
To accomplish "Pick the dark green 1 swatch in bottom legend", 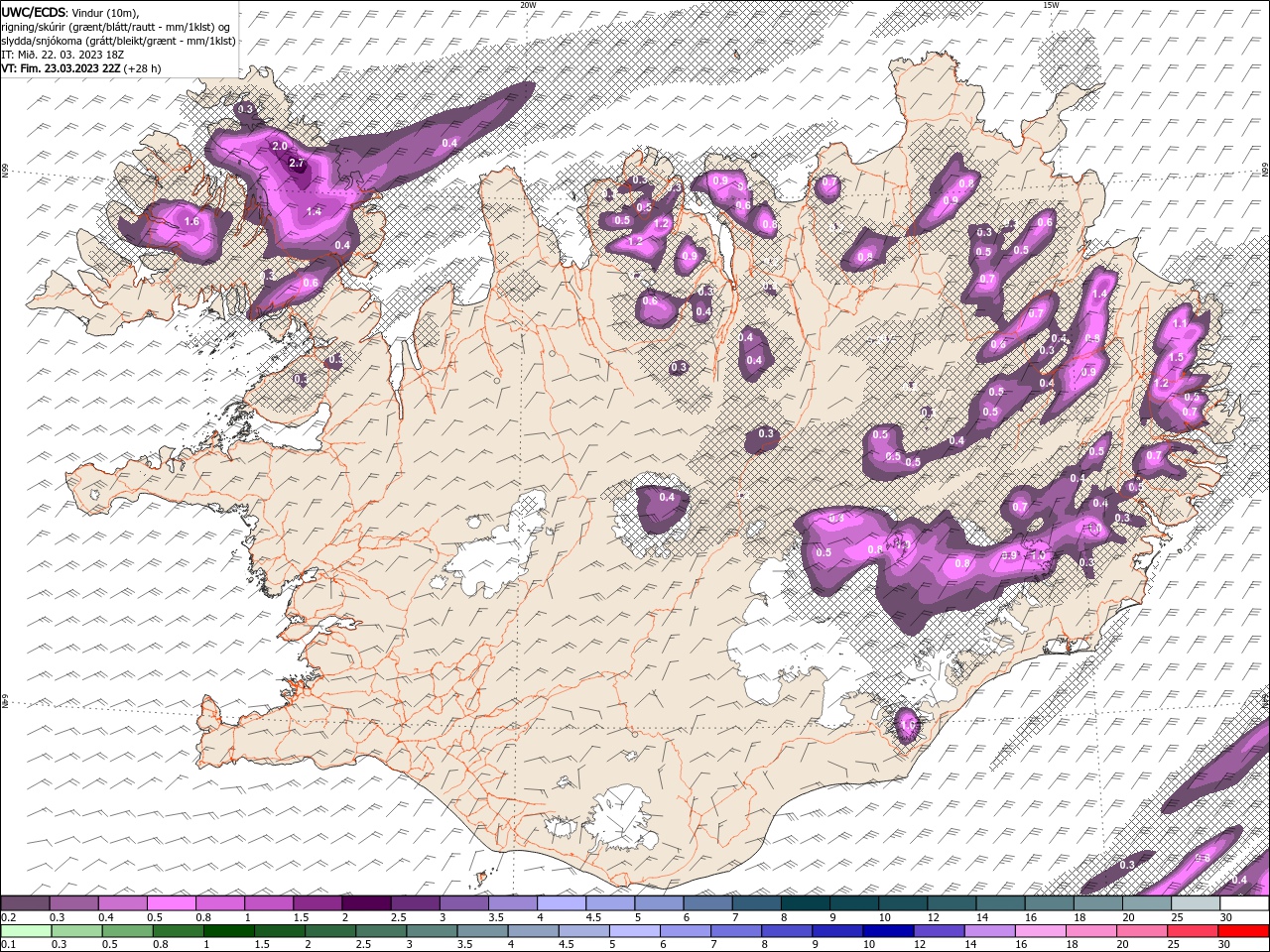I will pyautogui.click(x=228, y=931).
